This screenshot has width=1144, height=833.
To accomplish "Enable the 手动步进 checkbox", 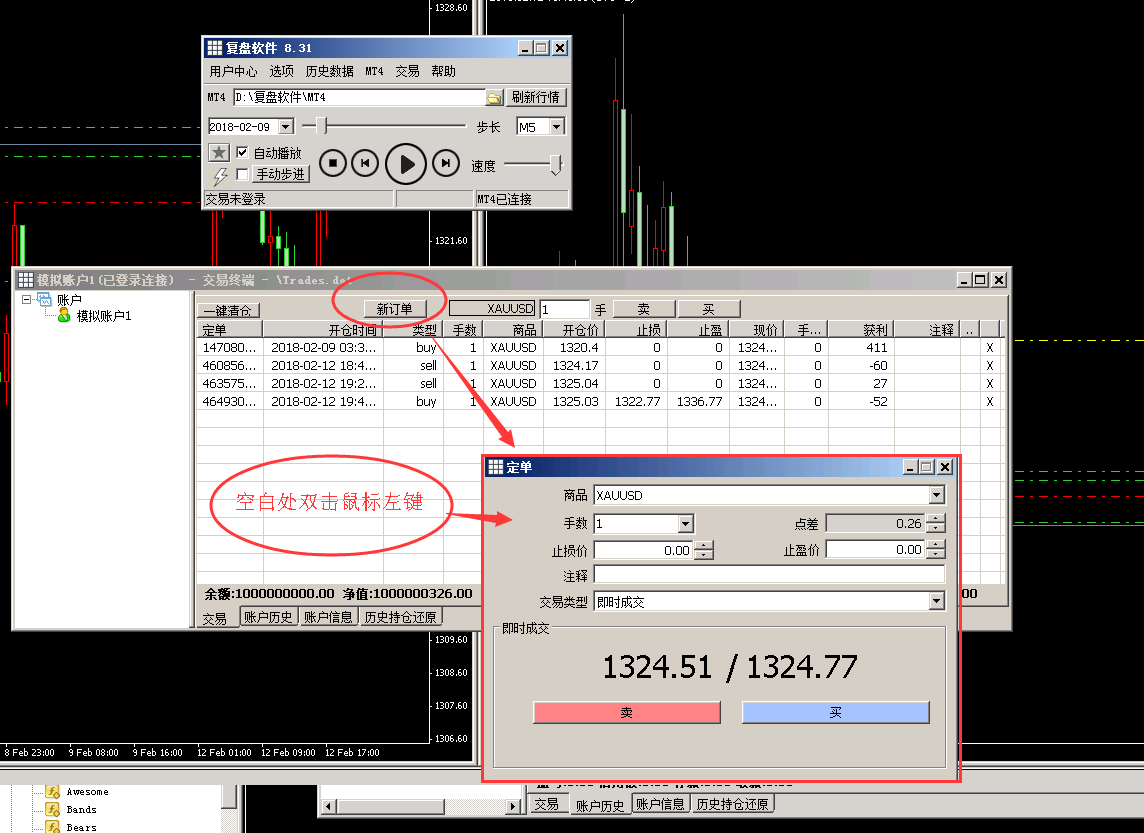I will (x=242, y=174).
